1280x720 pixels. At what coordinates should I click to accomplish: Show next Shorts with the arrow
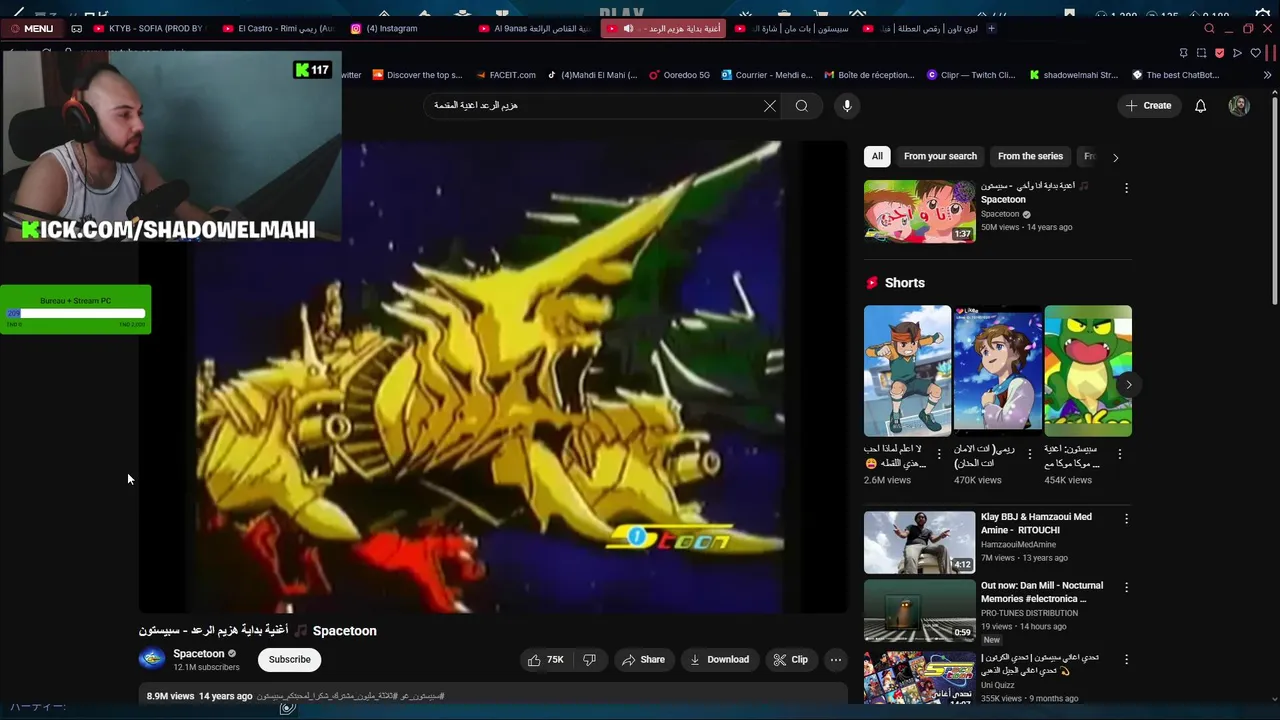pos(1129,384)
